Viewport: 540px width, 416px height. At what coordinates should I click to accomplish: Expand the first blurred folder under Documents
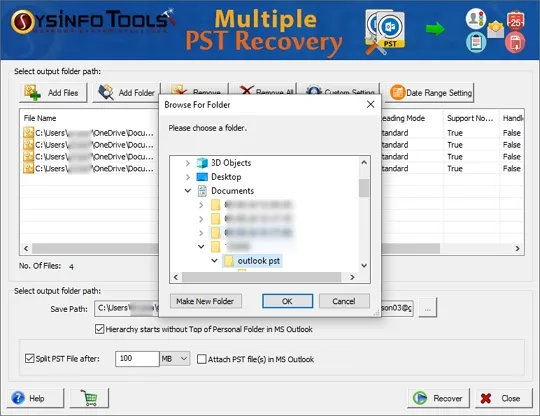201,205
